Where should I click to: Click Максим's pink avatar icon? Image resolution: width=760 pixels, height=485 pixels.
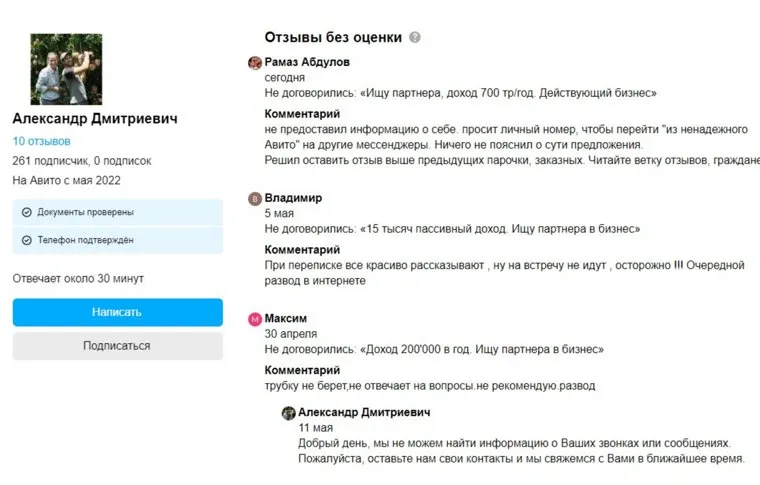tap(255, 319)
